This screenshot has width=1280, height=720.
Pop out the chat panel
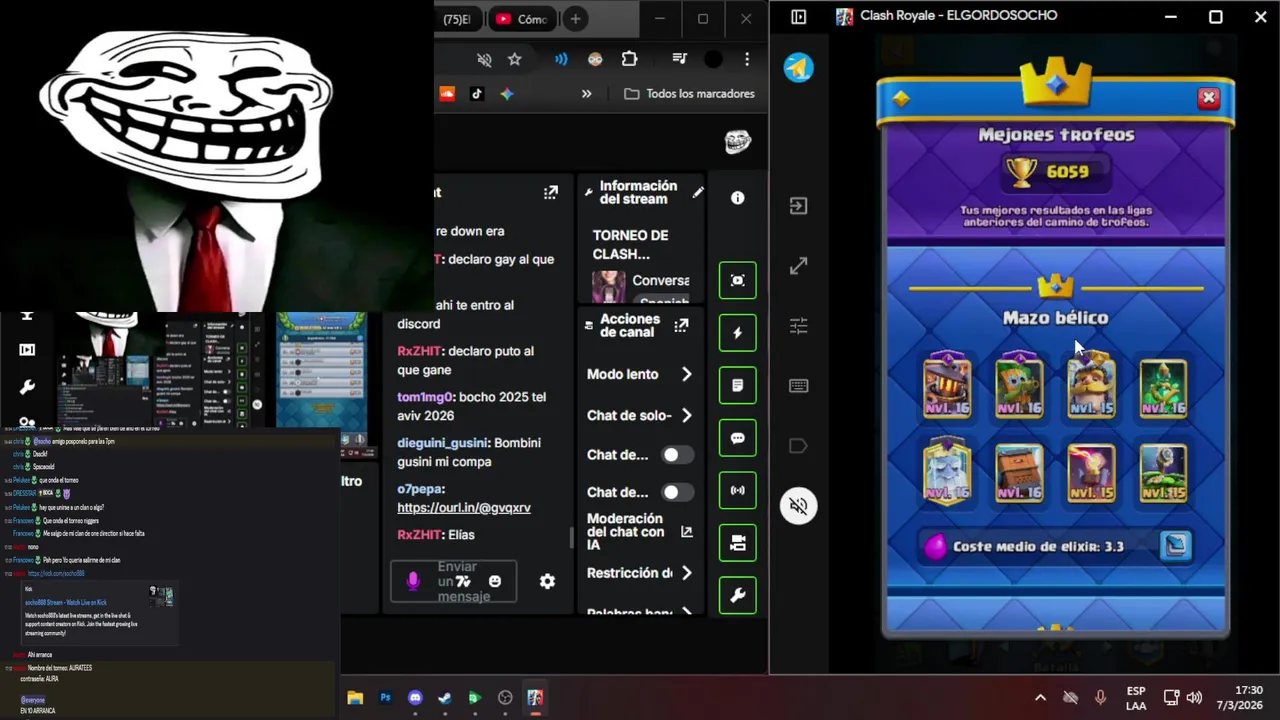click(x=551, y=192)
